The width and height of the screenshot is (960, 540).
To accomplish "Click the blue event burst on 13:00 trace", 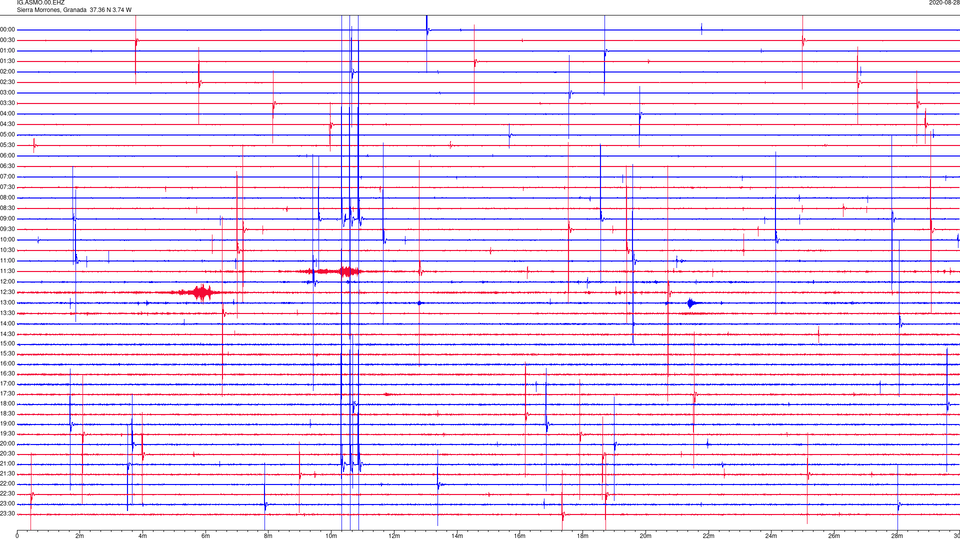I will click(692, 302).
